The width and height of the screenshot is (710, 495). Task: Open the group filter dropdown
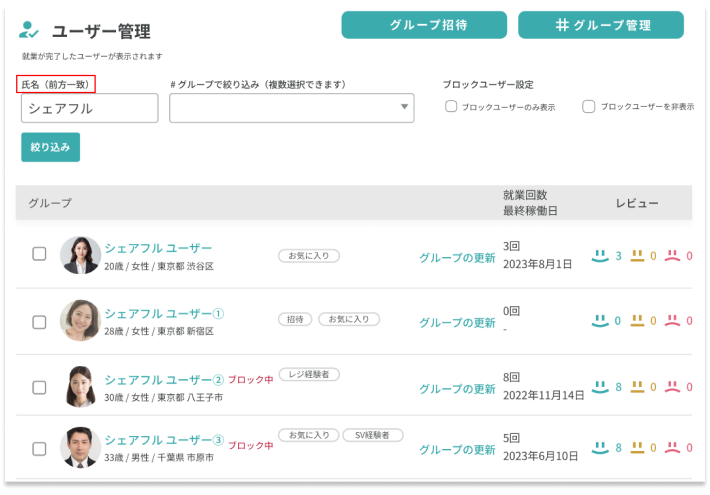click(x=291, y=108)
